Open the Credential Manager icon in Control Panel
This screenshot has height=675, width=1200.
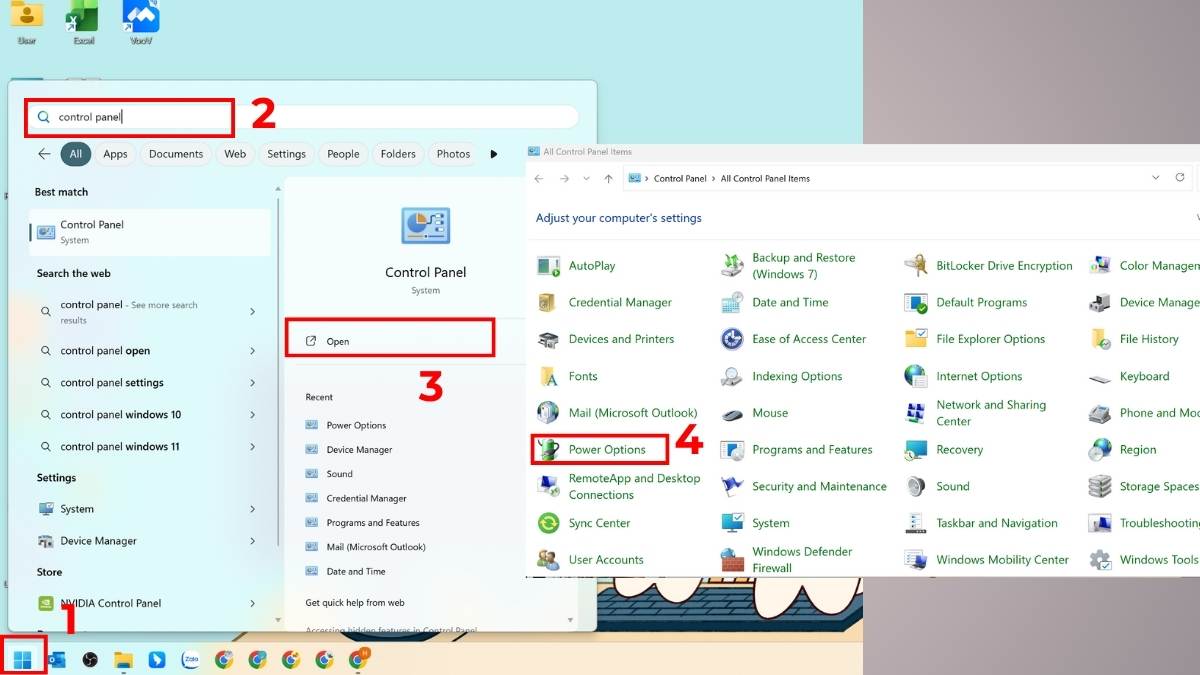pyautogui.click(x=548, y=302)
